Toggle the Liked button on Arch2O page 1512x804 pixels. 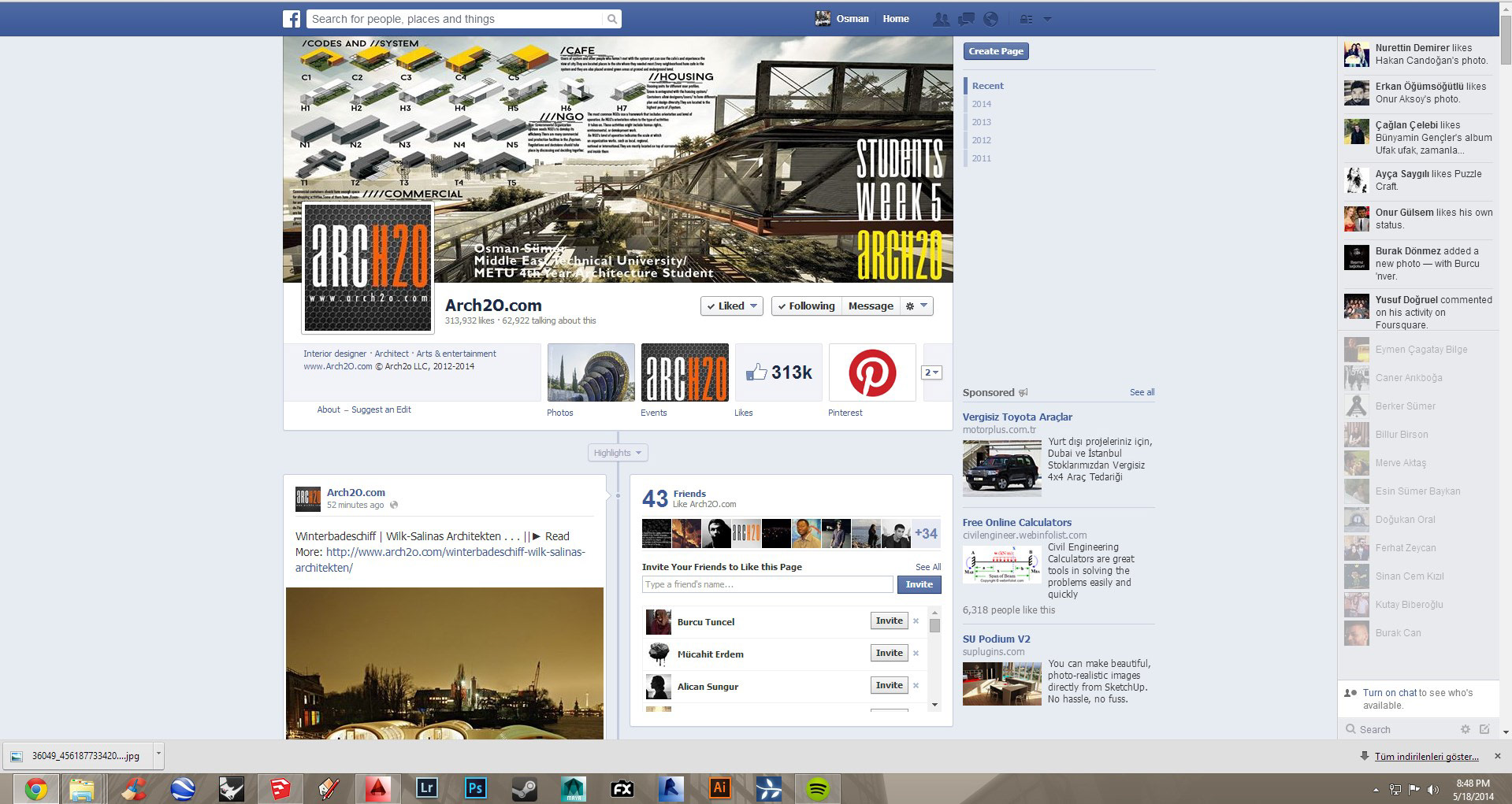pyautogui.click(x=731, y=306)
